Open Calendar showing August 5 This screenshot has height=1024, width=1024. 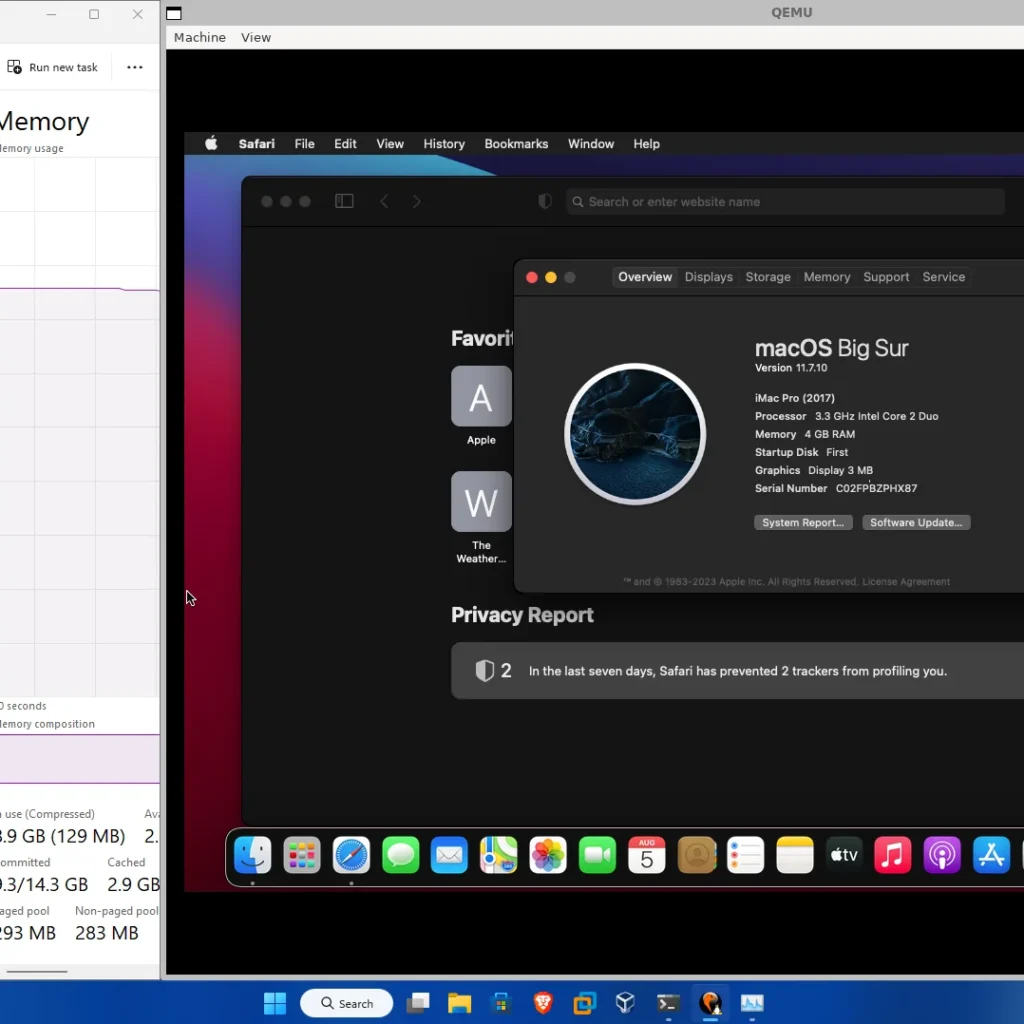[x=646, y=855]
